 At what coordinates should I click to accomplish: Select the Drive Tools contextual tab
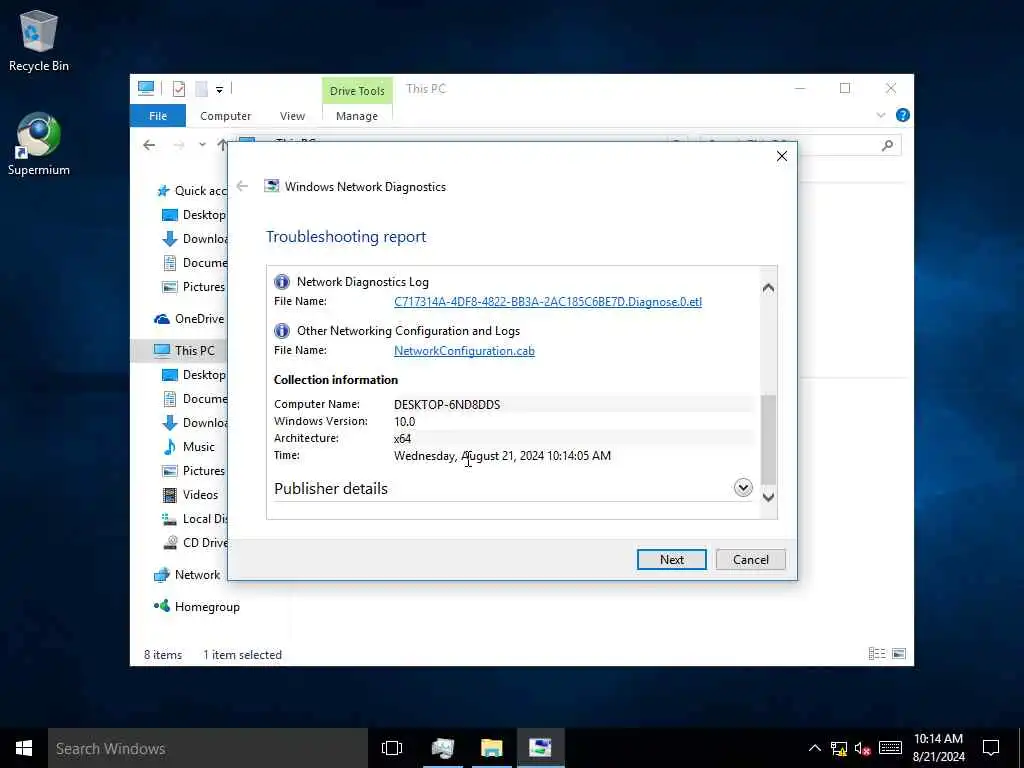pos(357,91)
